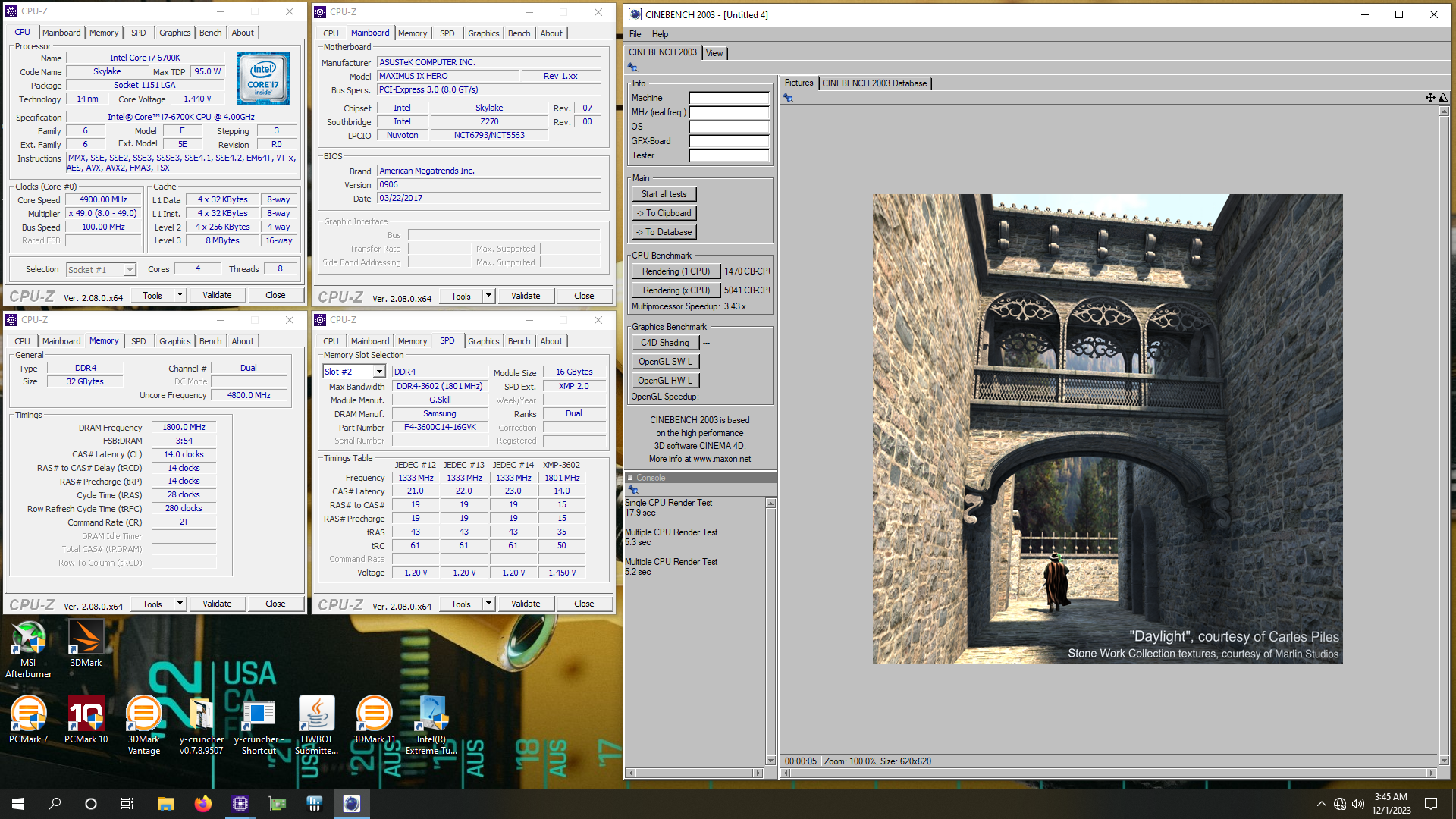
Task: Click the Console panel vertical scrollbar
Action: point(770,632)
